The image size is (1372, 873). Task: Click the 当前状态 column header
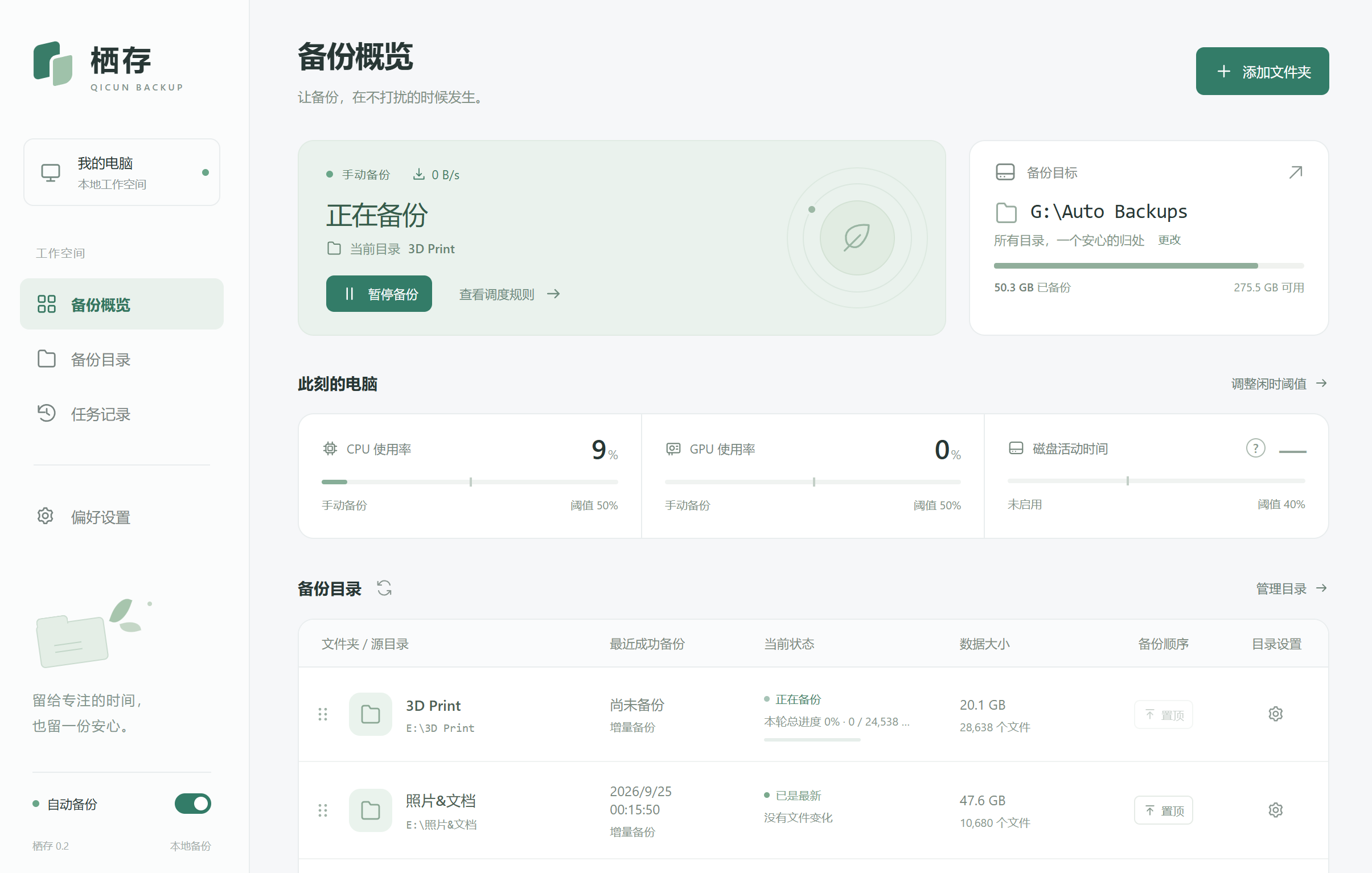pos(789,644)
